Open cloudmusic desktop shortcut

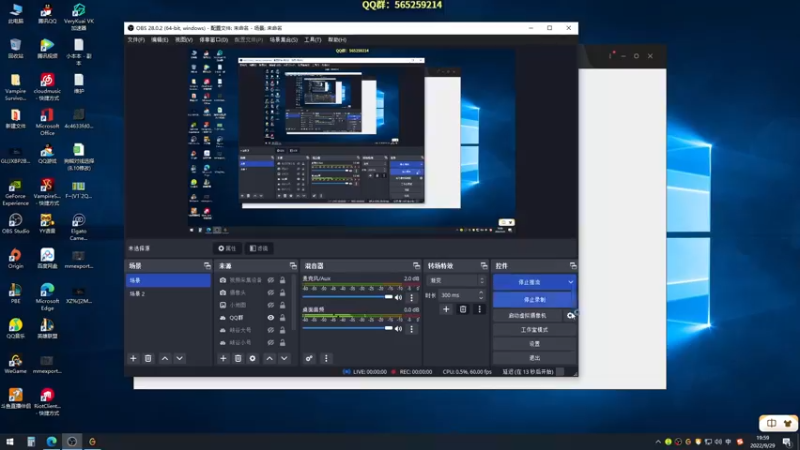click(47, 86)
